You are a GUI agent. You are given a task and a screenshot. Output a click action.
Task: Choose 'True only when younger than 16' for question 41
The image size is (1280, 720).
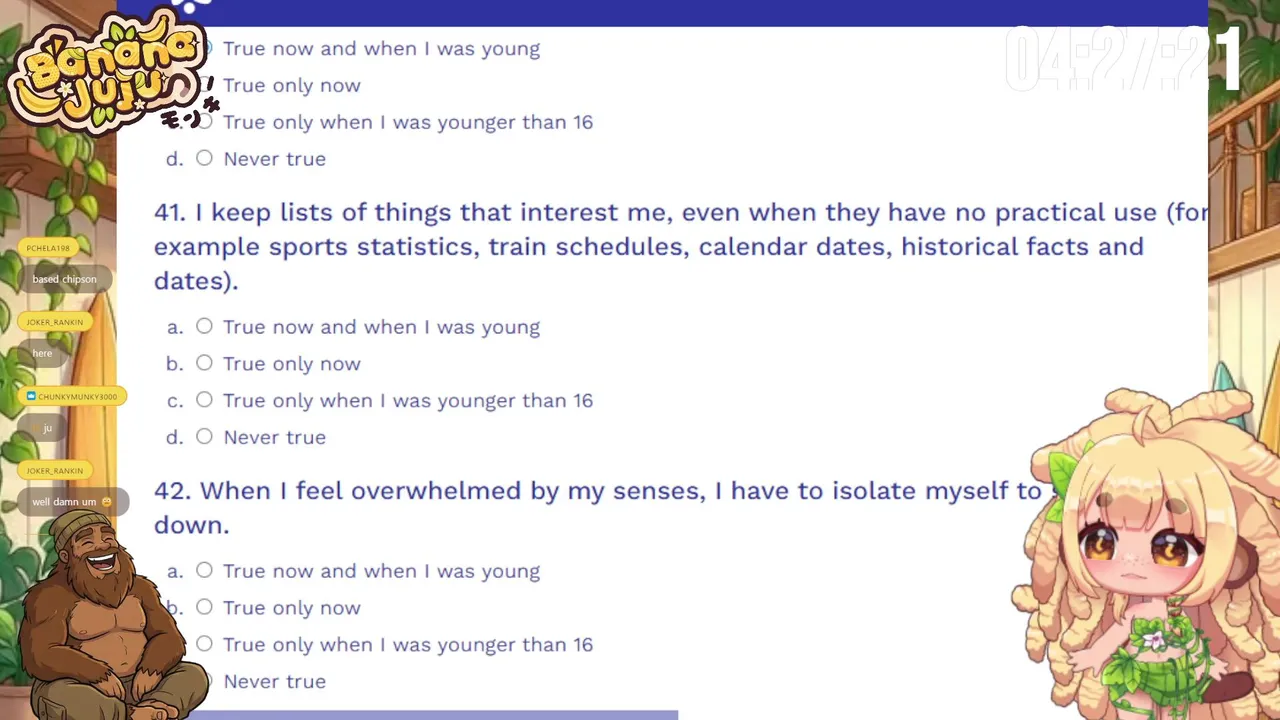204,400
